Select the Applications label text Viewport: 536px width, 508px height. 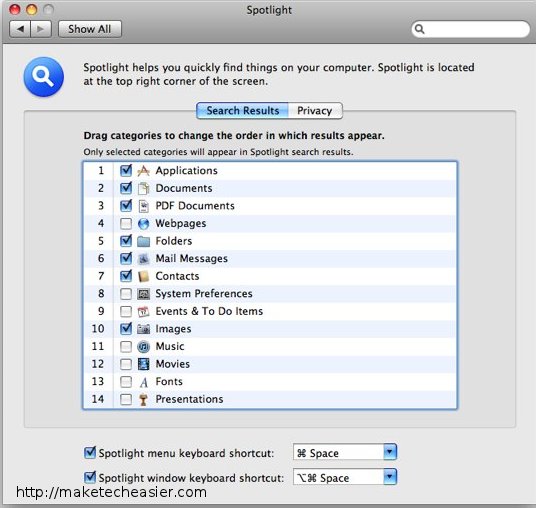pos(186,171)
